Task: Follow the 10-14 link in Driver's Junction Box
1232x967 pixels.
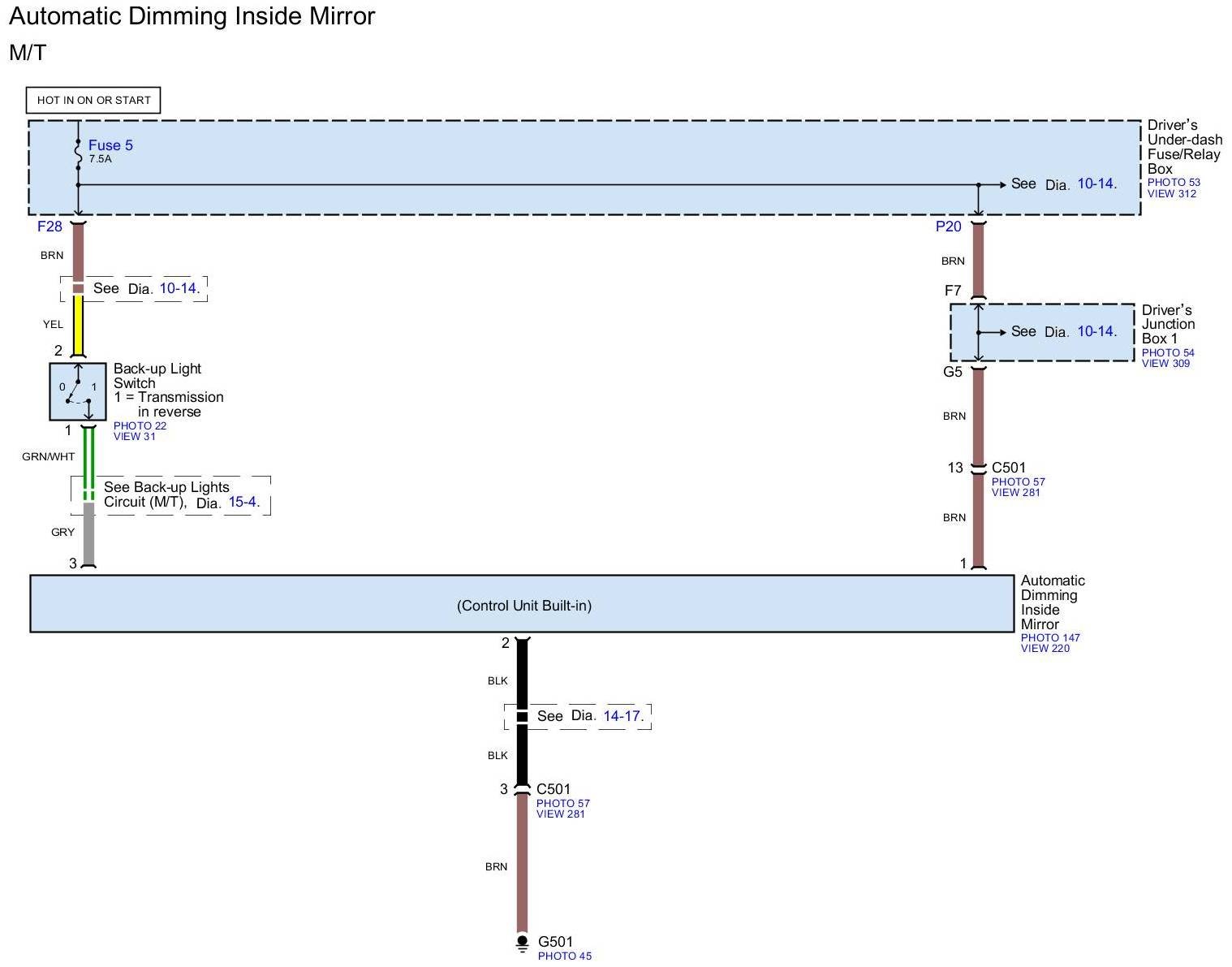Action: (1096, 331)
